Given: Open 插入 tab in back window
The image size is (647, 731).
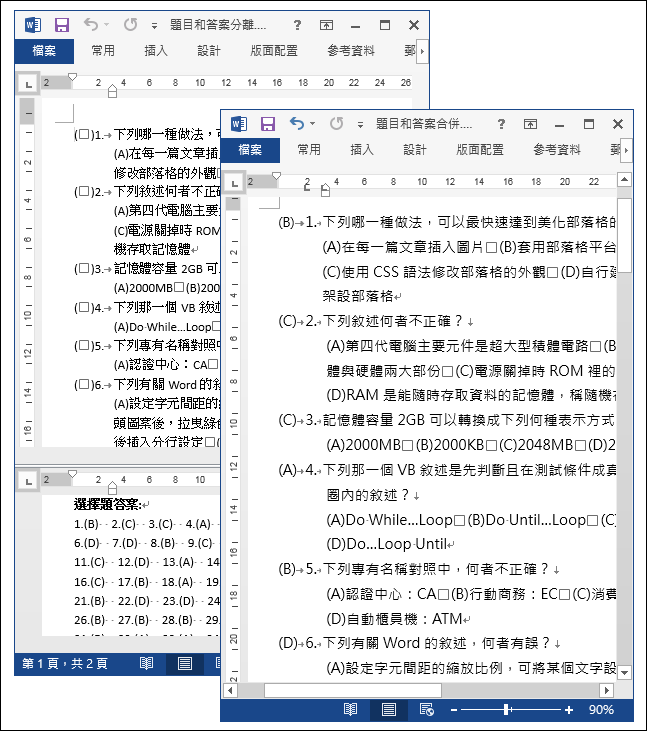Looking at the screenshot, I should (x=156, y=50).
